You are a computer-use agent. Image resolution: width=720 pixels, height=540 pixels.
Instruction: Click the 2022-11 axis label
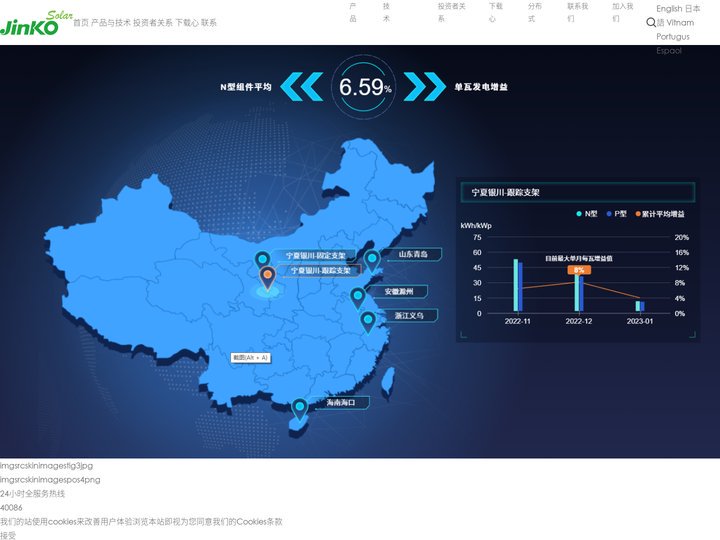click(518, 321)
